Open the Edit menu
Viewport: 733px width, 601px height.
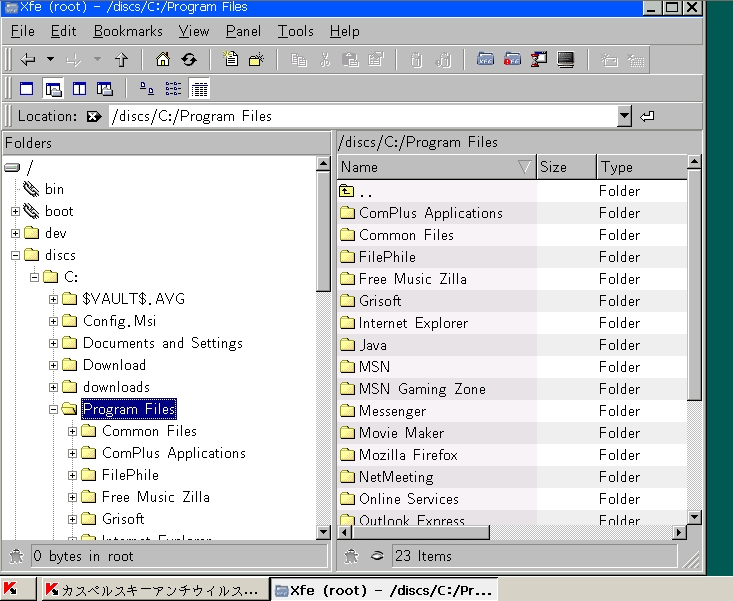[x=63, y=31]
